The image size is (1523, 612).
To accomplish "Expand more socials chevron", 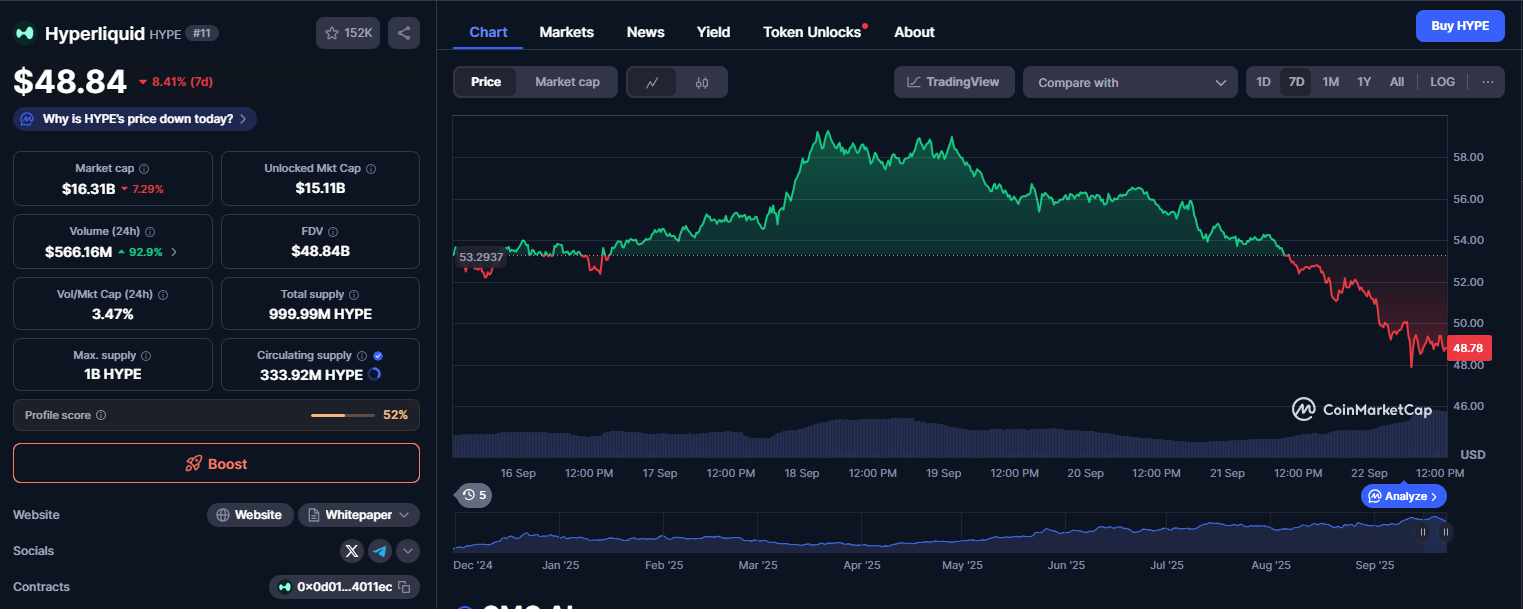I will (408, 551).
